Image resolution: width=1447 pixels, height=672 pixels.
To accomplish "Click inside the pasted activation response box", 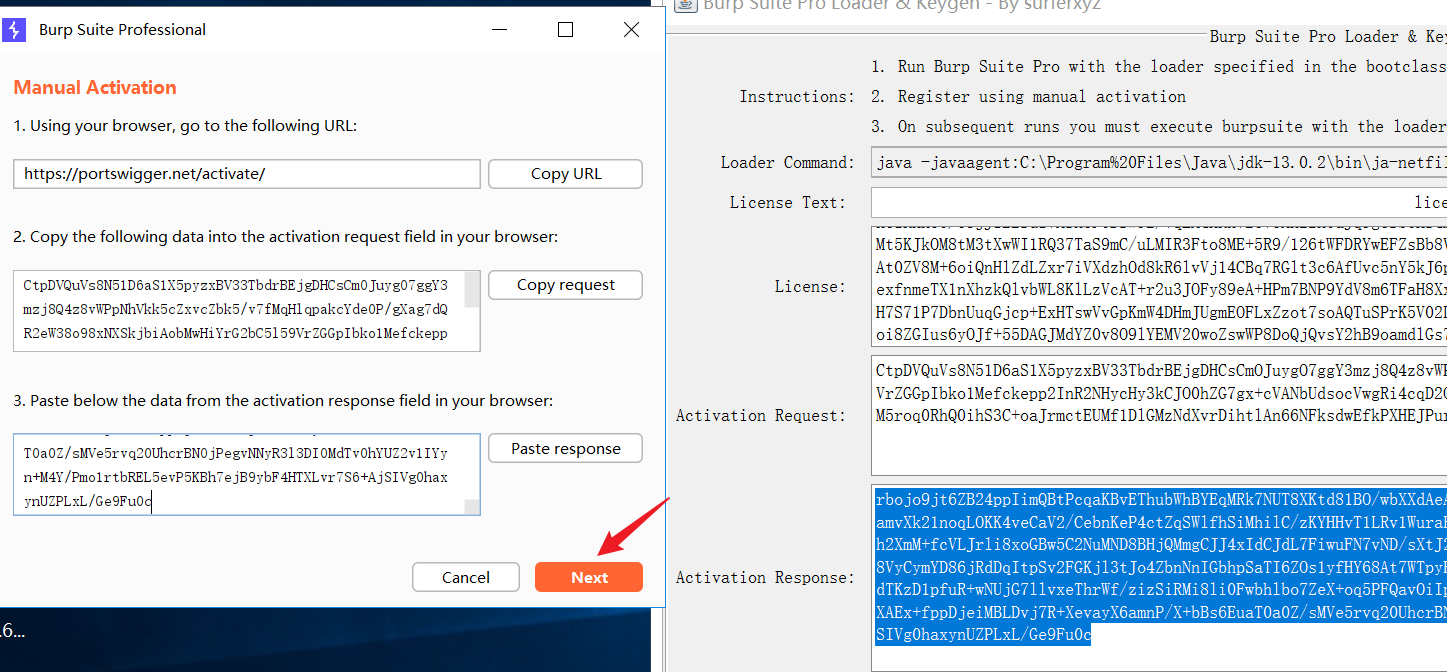I will pos(239,475).
